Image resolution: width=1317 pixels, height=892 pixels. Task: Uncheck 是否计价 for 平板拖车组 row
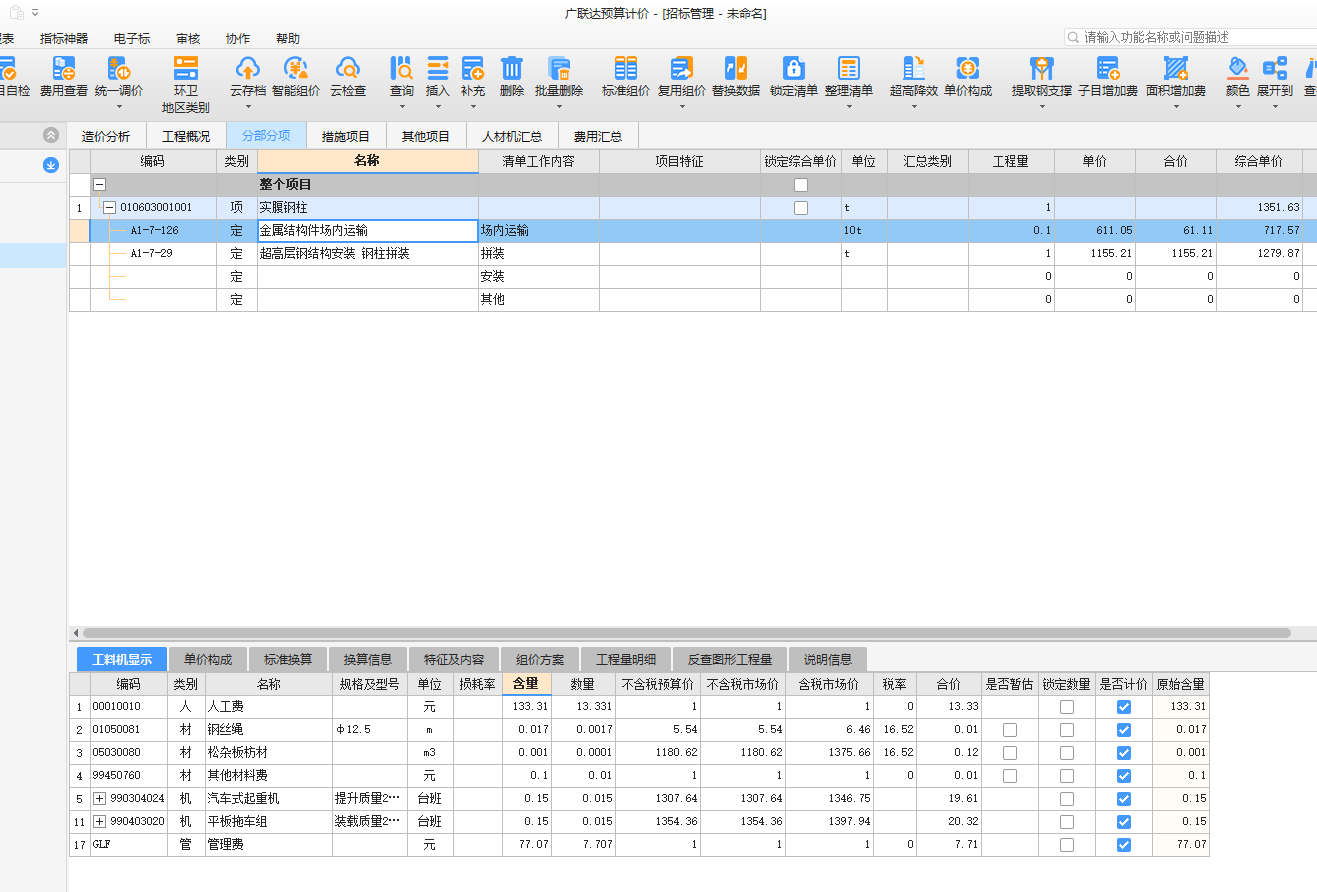(x=1124, y=821)
